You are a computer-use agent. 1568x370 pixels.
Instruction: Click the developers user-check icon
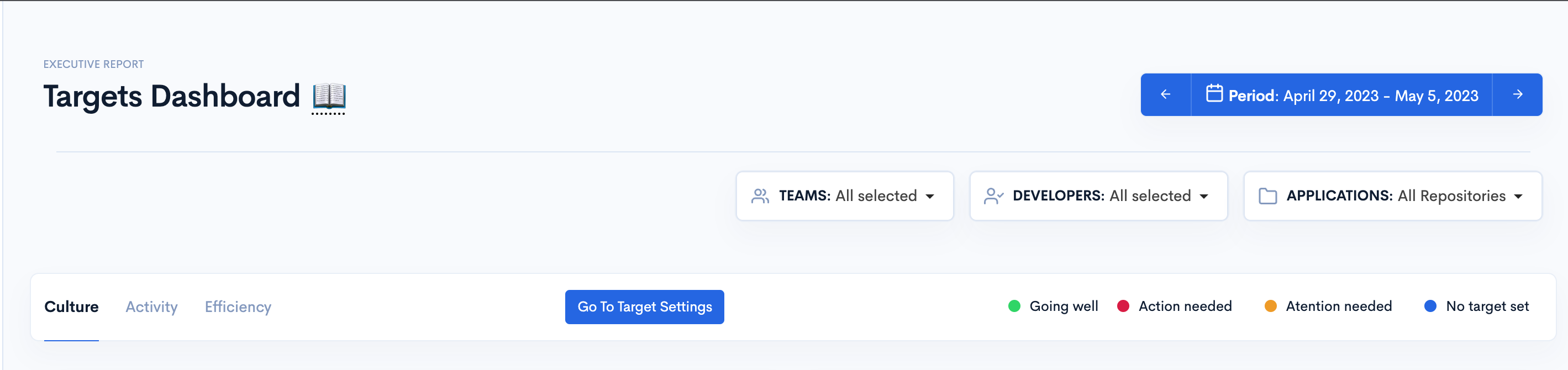[993, 196]
